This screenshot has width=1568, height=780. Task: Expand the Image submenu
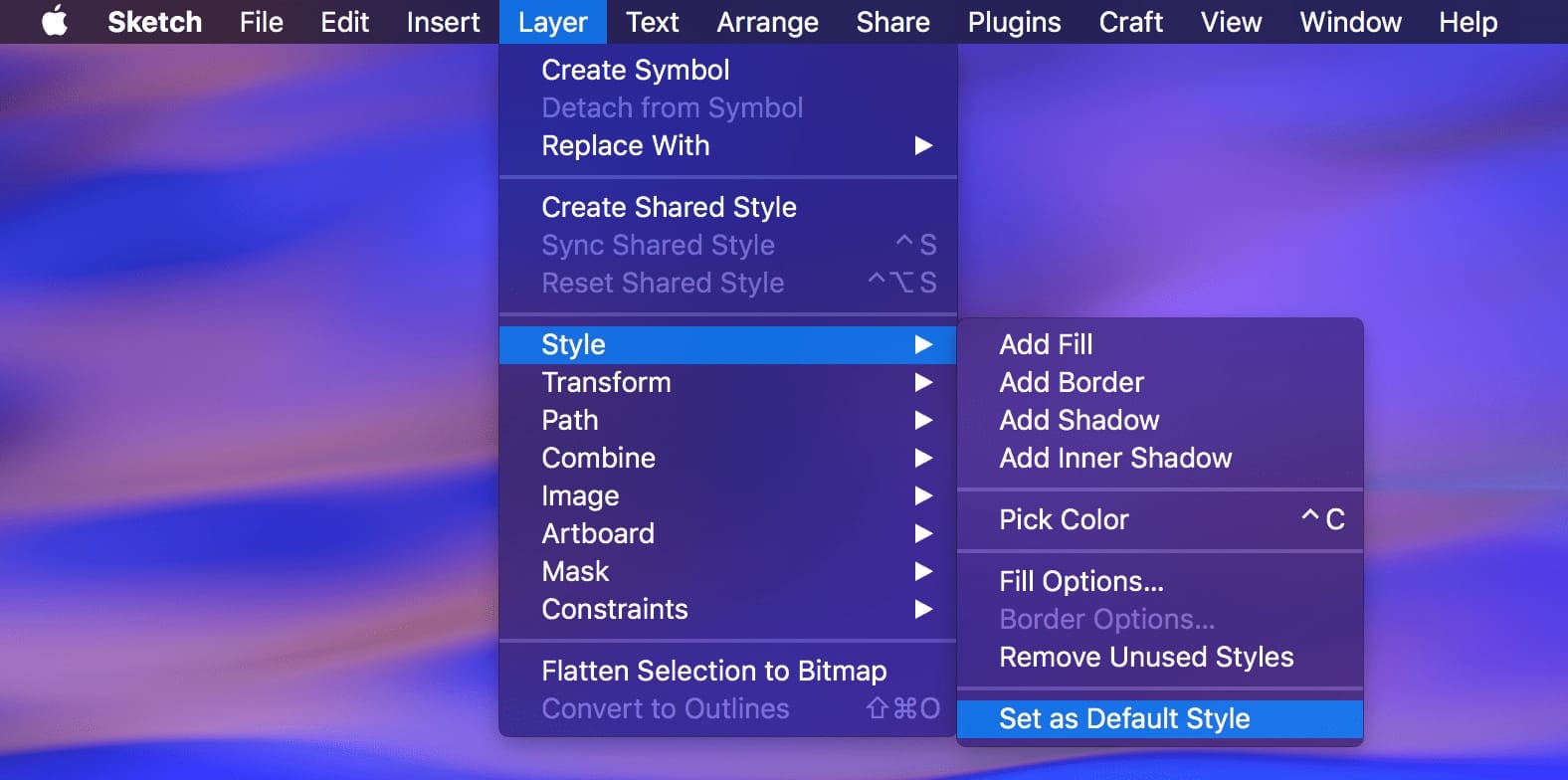click(x=728, y=495)
